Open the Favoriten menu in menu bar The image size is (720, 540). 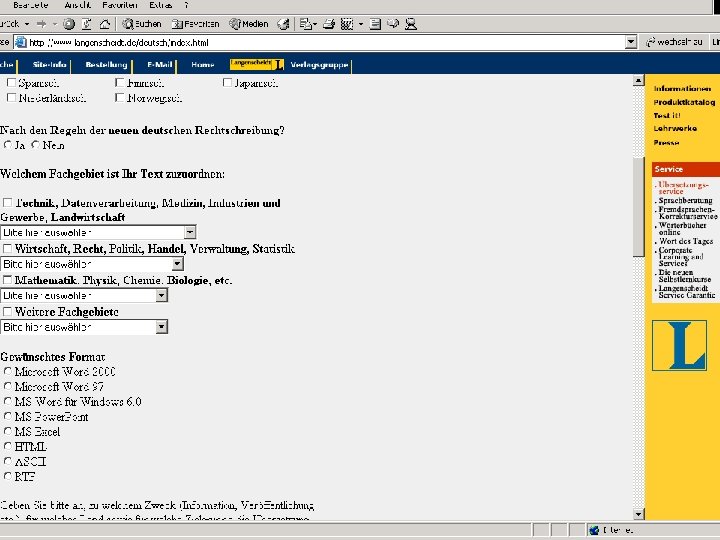(120, 5)
